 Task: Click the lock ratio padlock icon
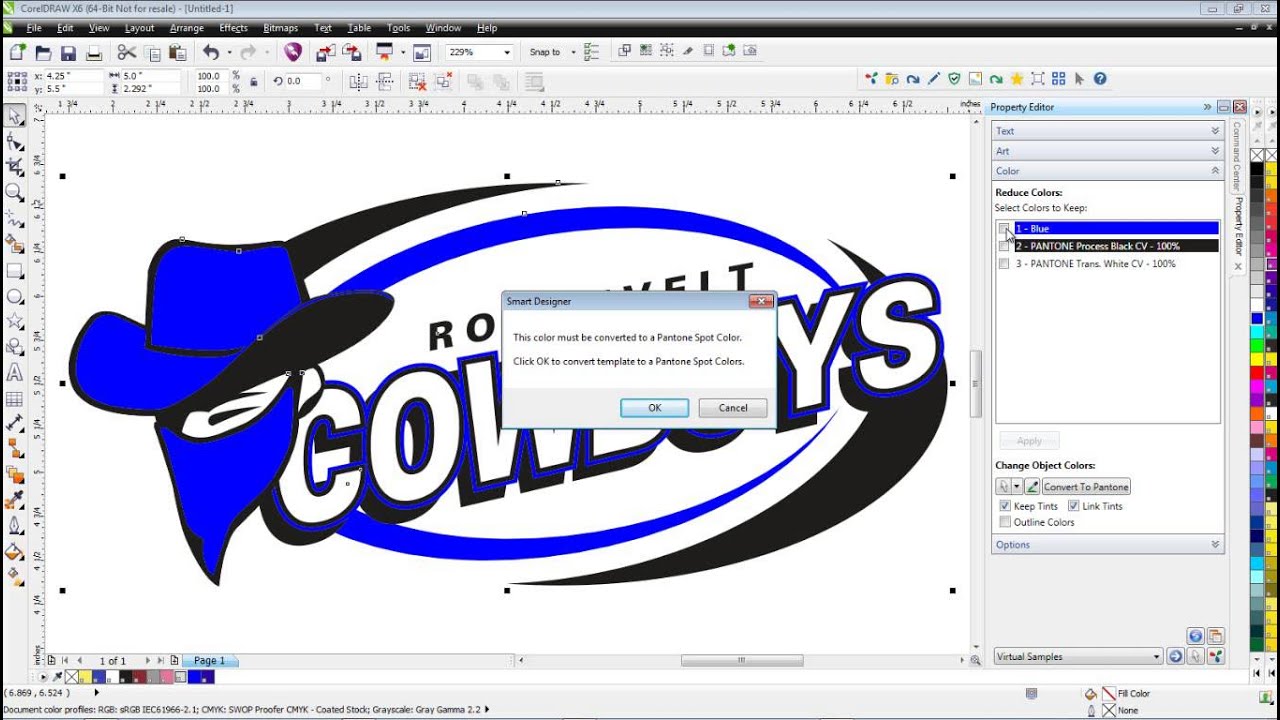[x=254, y=82]
